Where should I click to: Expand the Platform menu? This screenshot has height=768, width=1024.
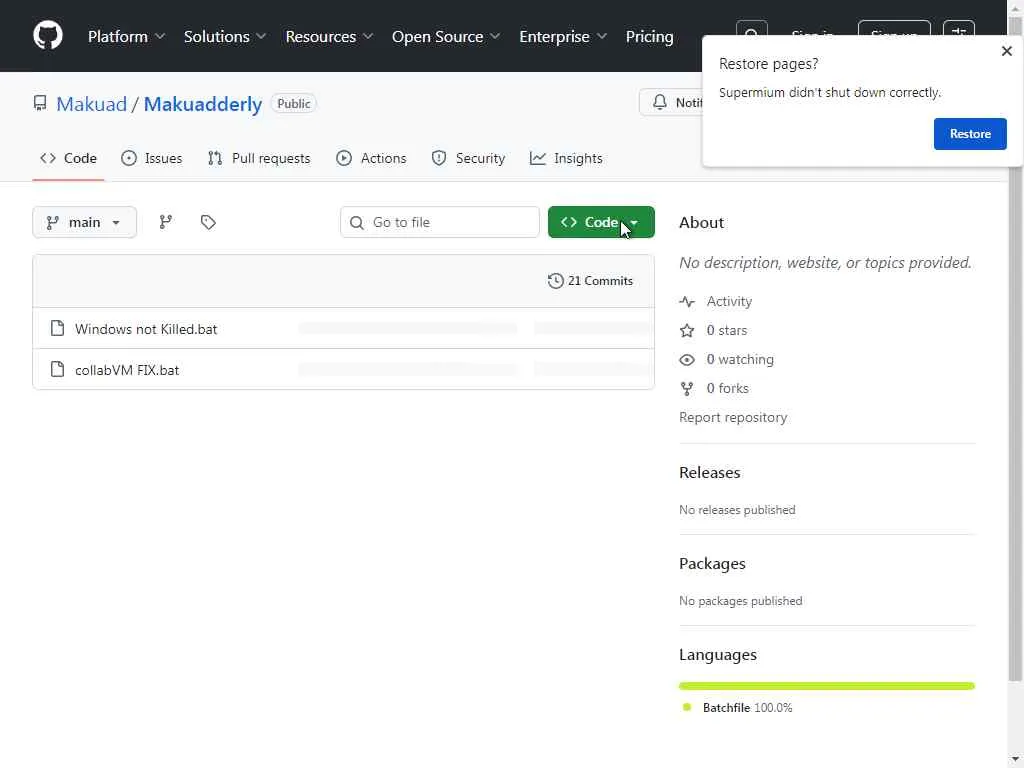click(126, 37)
